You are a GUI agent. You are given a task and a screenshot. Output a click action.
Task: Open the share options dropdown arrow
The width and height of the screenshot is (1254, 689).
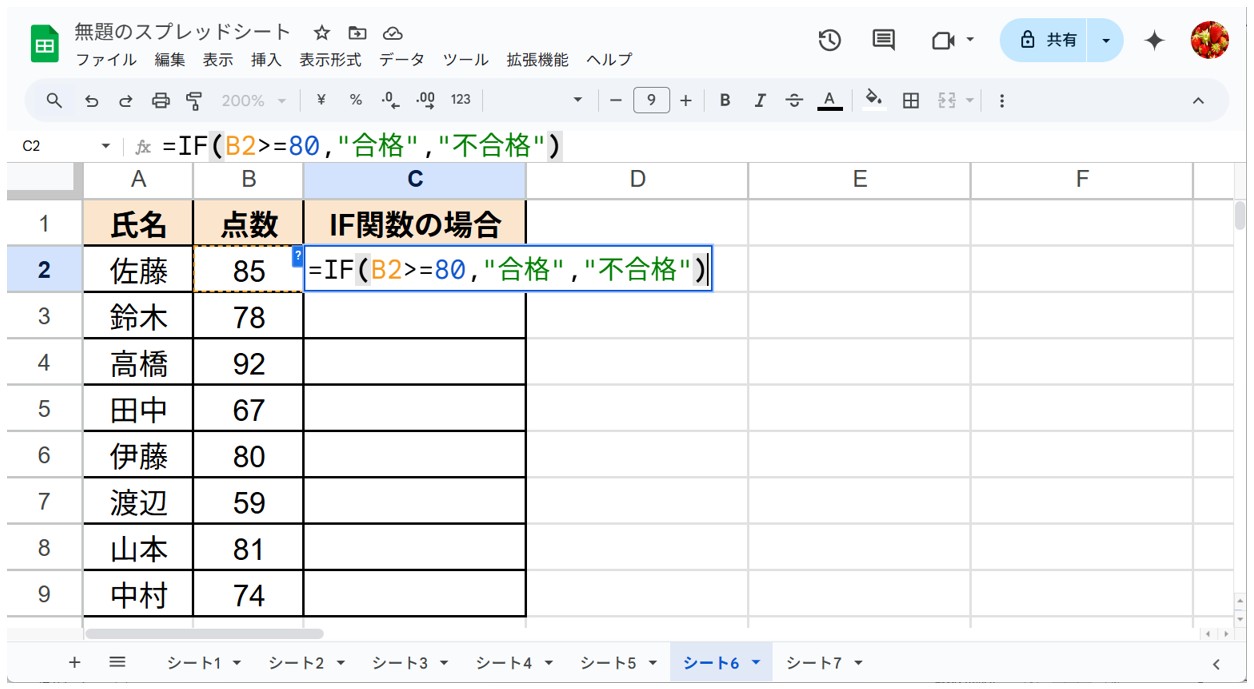coord(1106,40)
